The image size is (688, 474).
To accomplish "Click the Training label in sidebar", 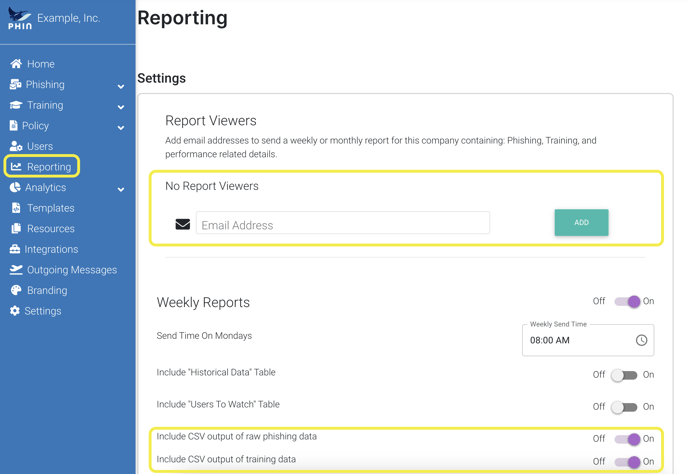I will click(x=45, y=105).
